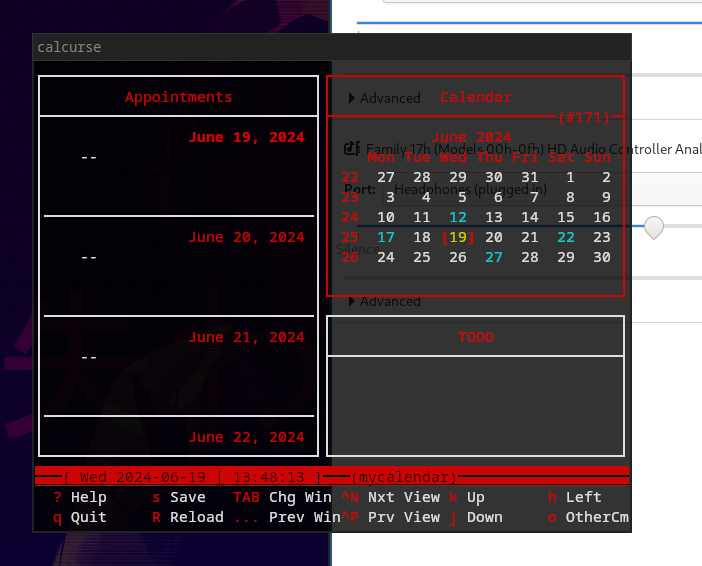Select the June 20, 2024 appointment heading
This screenshot has width=702, height=566.
pos(246,237)
